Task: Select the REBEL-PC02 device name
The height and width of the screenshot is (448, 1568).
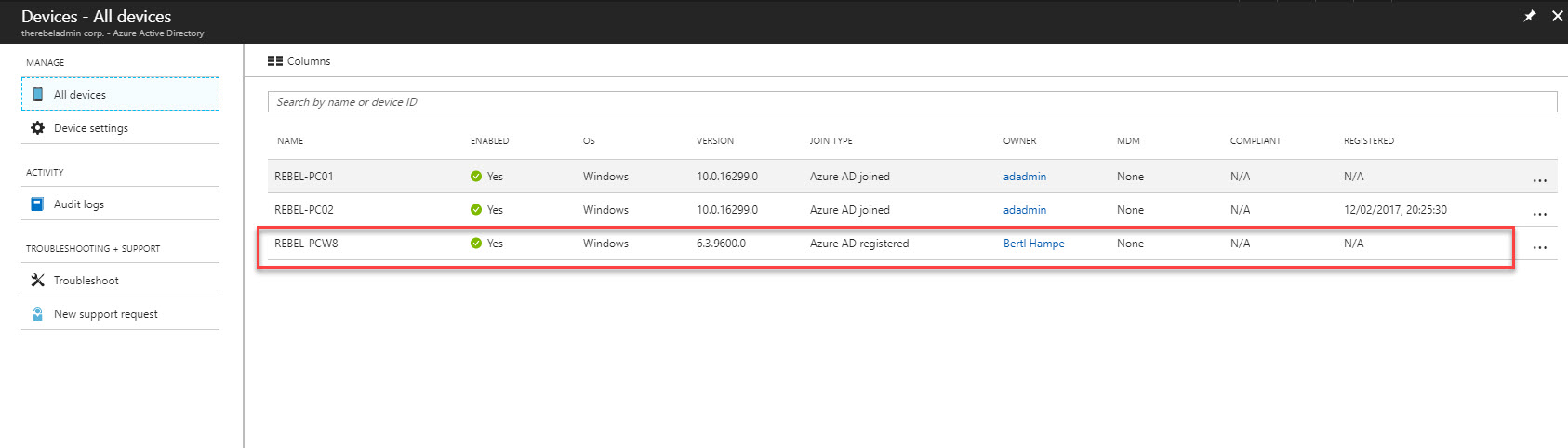Action: [x=303, y=210]
